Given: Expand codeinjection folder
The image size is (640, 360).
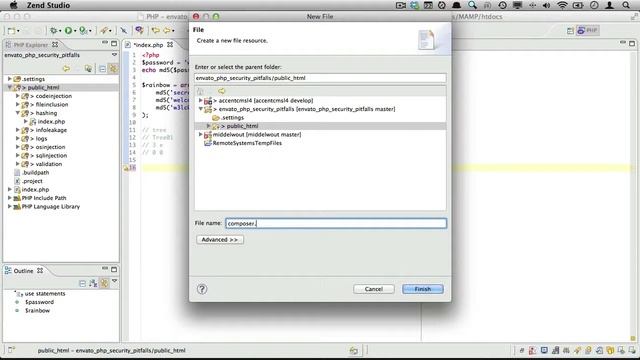Looking at the screenshot, I should pos(18,96).
